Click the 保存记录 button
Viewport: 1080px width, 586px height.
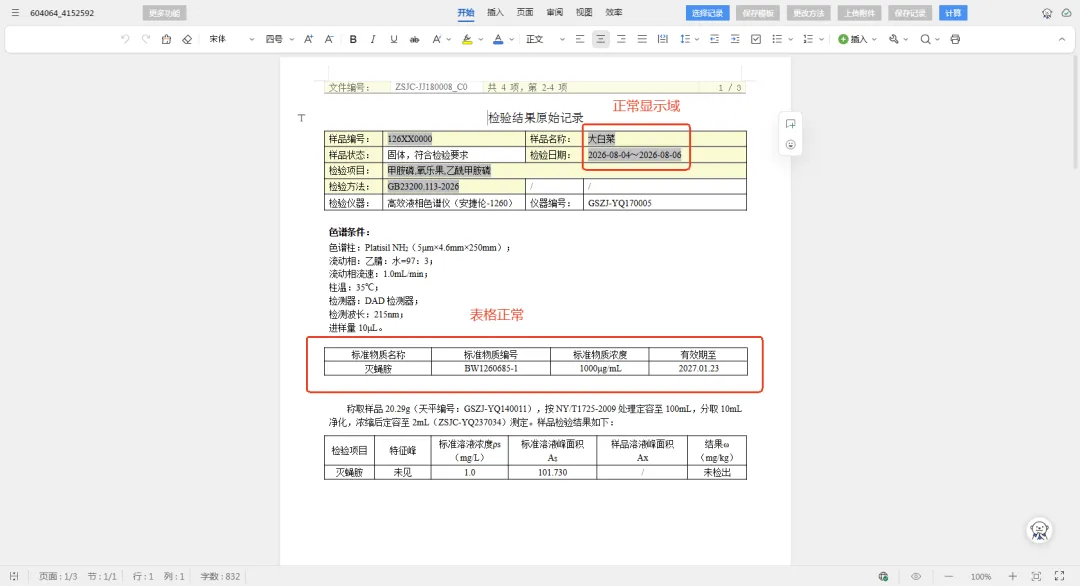910,13
